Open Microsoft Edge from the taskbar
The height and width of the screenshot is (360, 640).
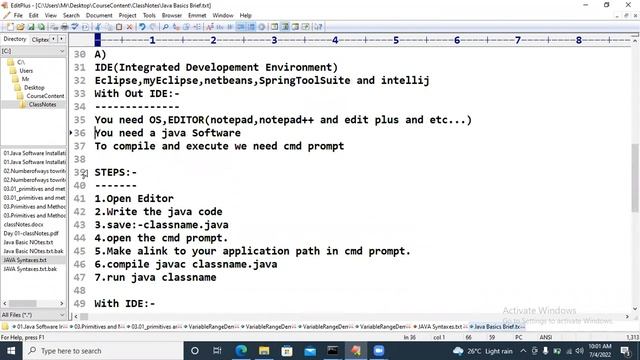click(x=241, y=351)
